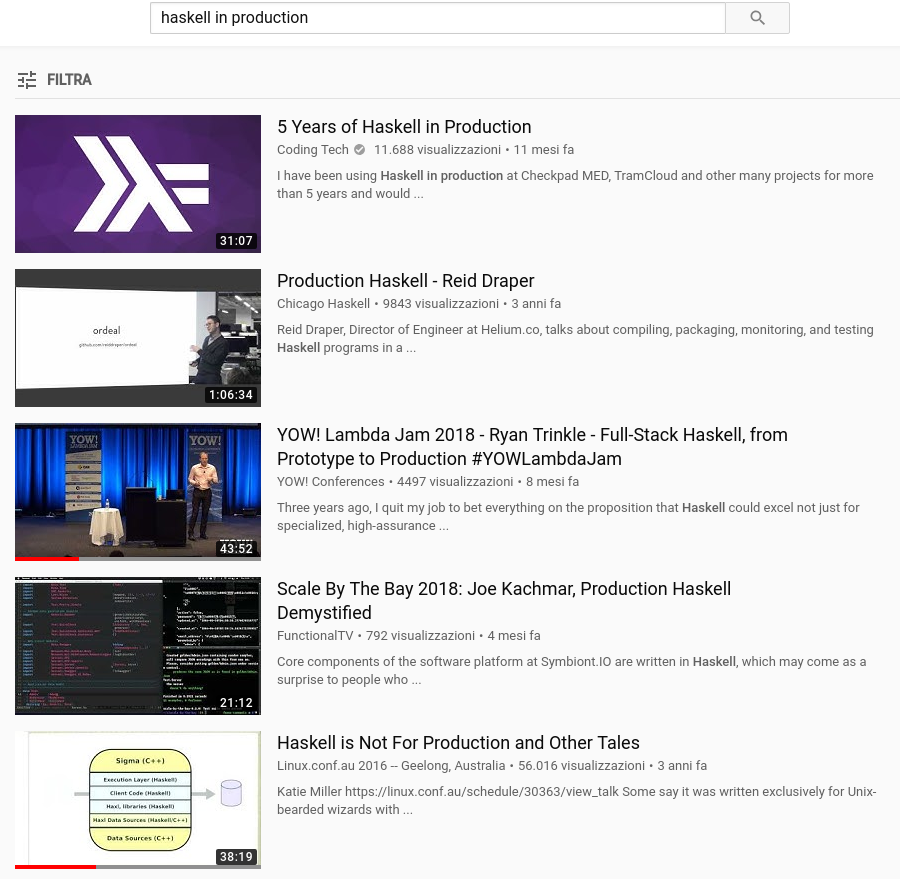Click description starting 'Reid Draper, Director of Engineer'
This screenshot has width=900, height=879.
click(575, 339)
